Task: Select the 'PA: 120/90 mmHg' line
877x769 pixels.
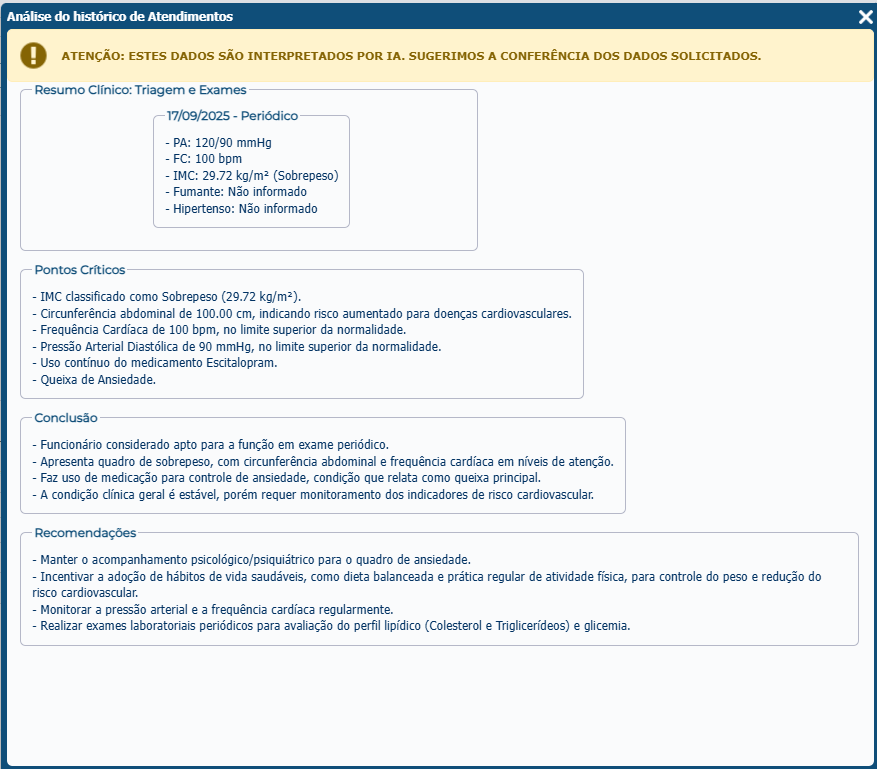Action: coord(218,143)
